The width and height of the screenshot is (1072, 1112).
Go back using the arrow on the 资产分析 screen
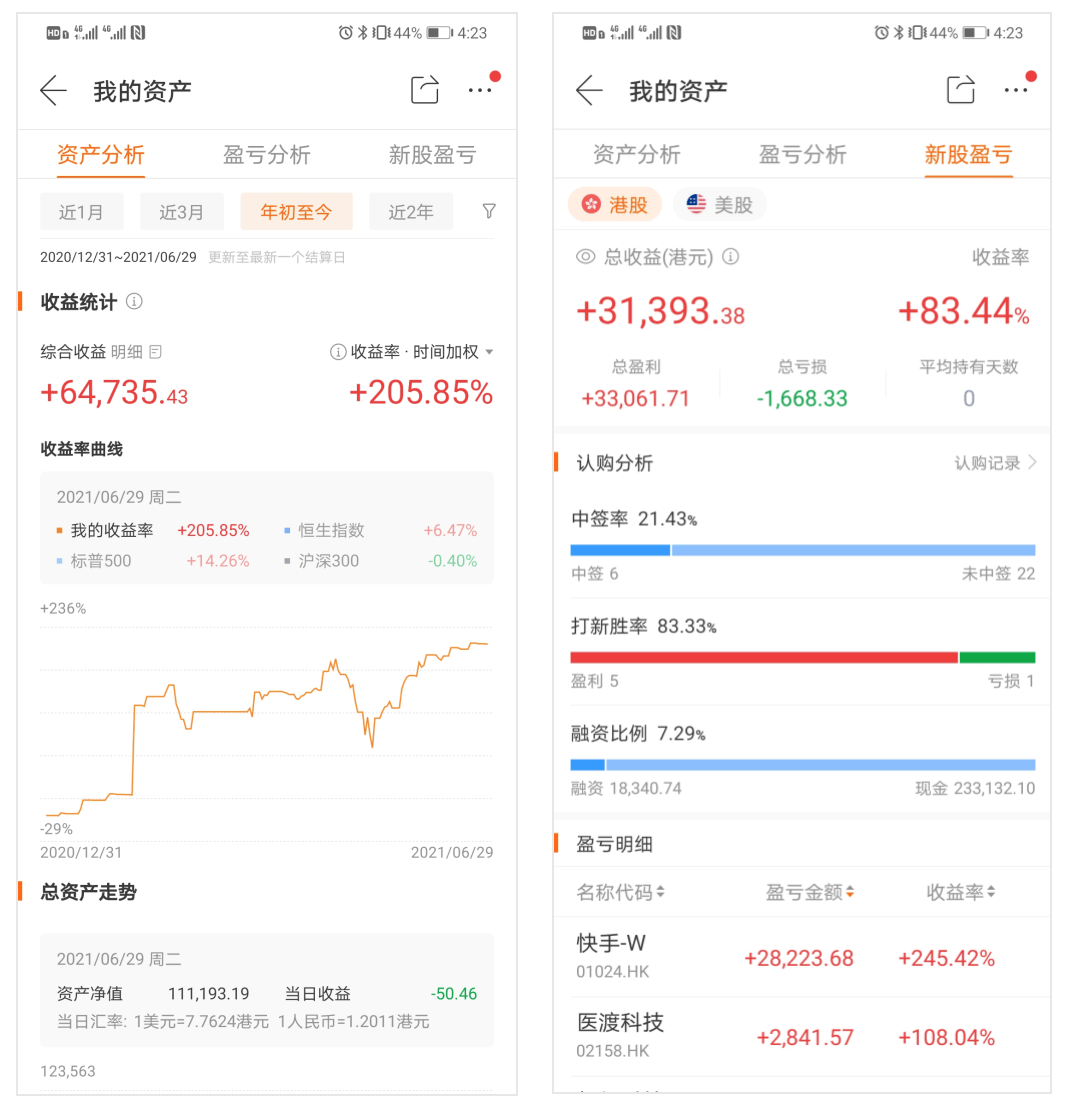pyautogui.click(x=53, y=91)
